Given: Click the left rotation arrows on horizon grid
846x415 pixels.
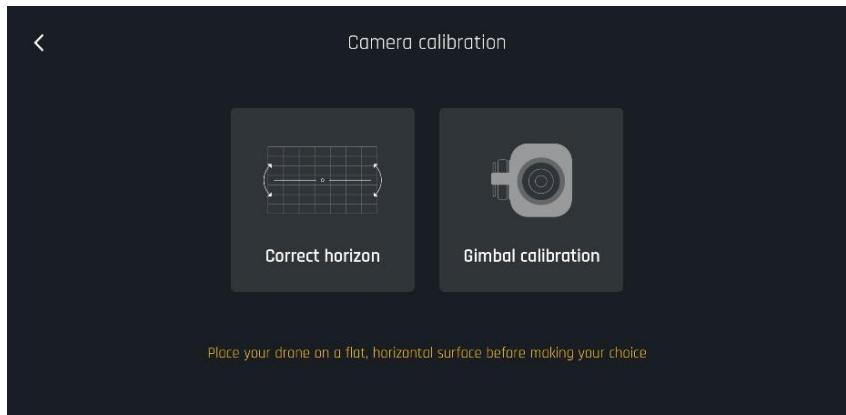Looking at the screenshot, I should [268, 180].
